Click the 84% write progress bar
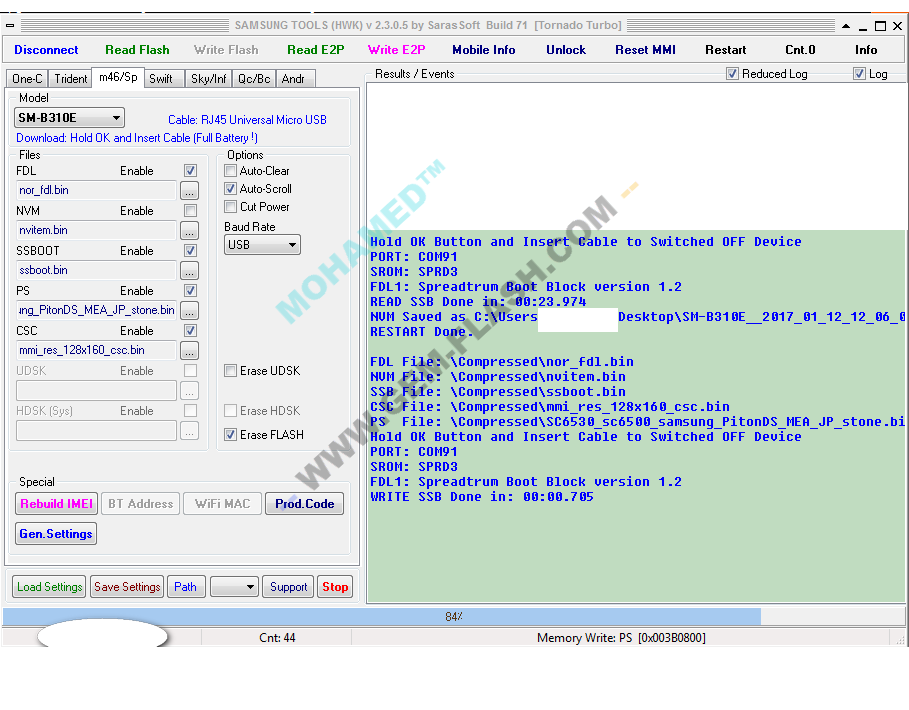 [454, 617]
